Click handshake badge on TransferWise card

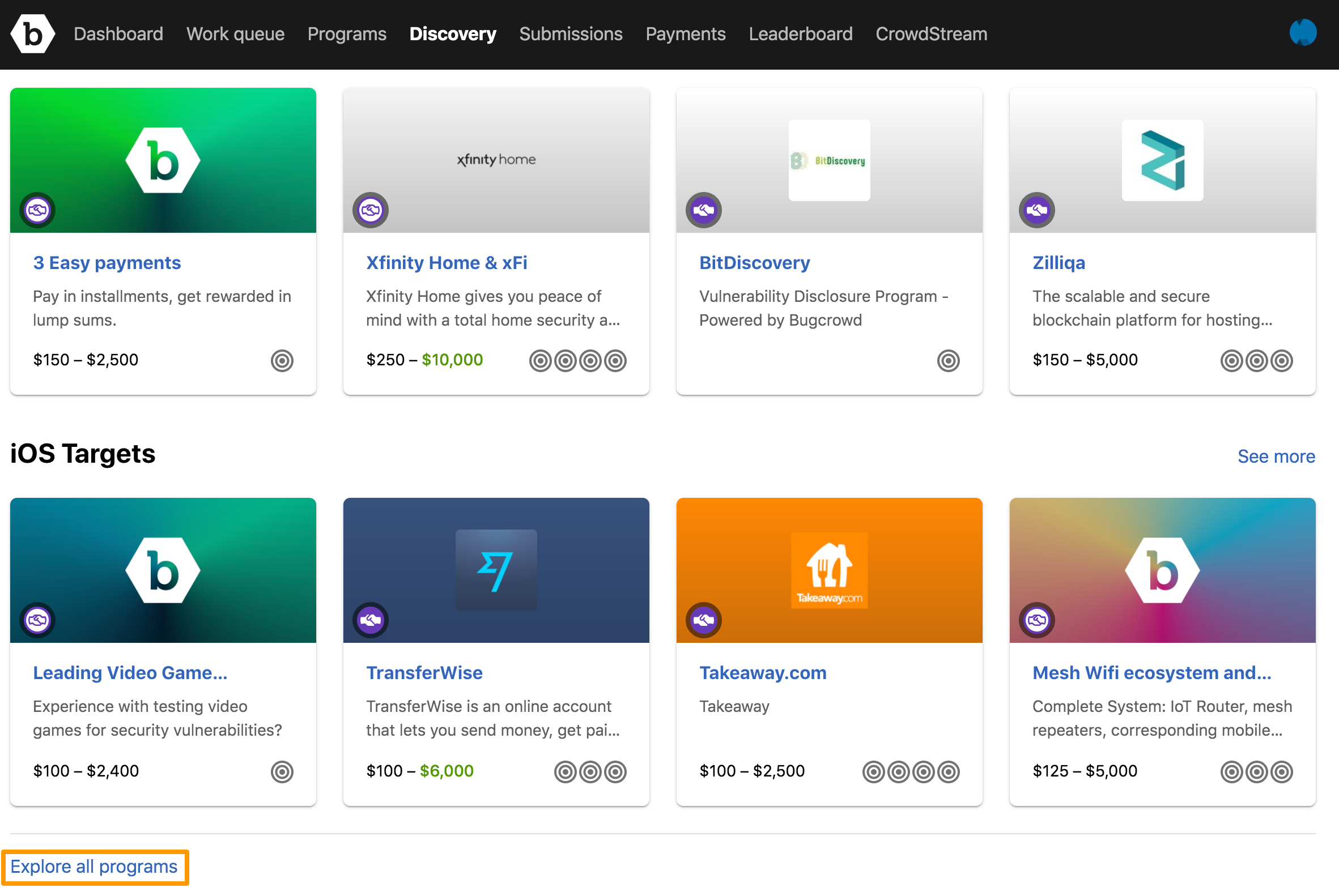[x=371, y=620]
